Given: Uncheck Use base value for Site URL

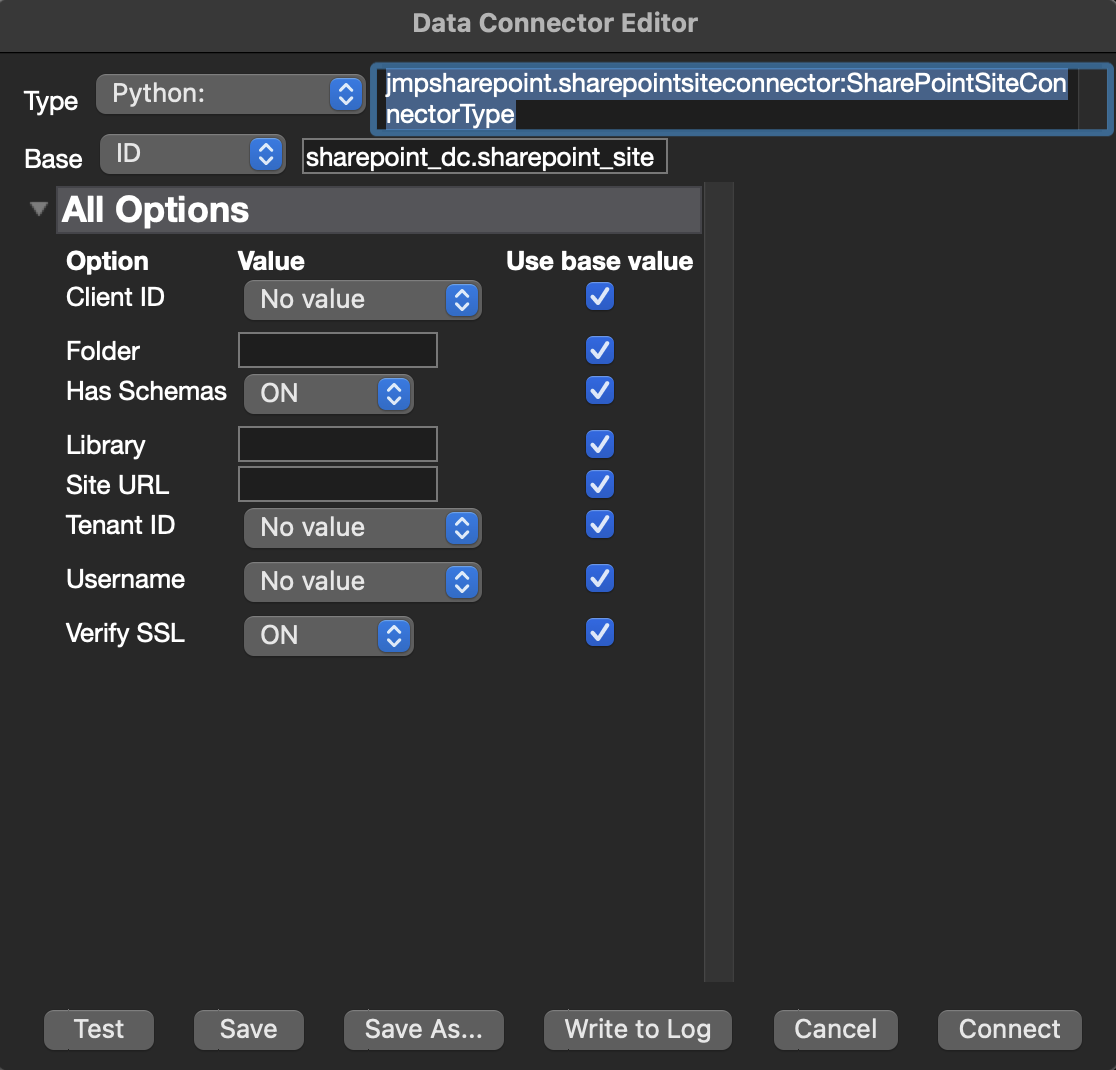Looking at the screenshot, I should (599, 484).
